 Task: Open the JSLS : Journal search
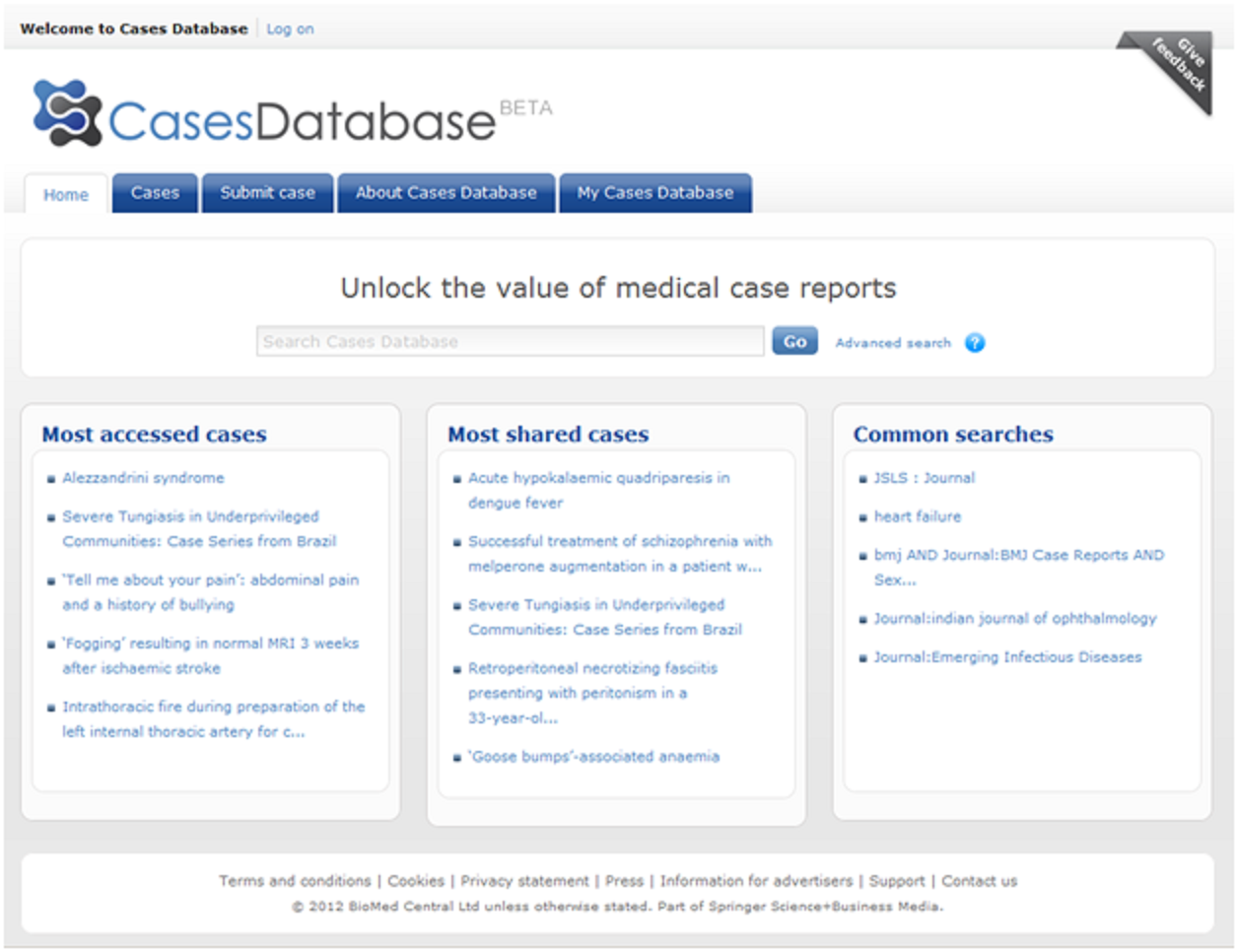point(924,478)
